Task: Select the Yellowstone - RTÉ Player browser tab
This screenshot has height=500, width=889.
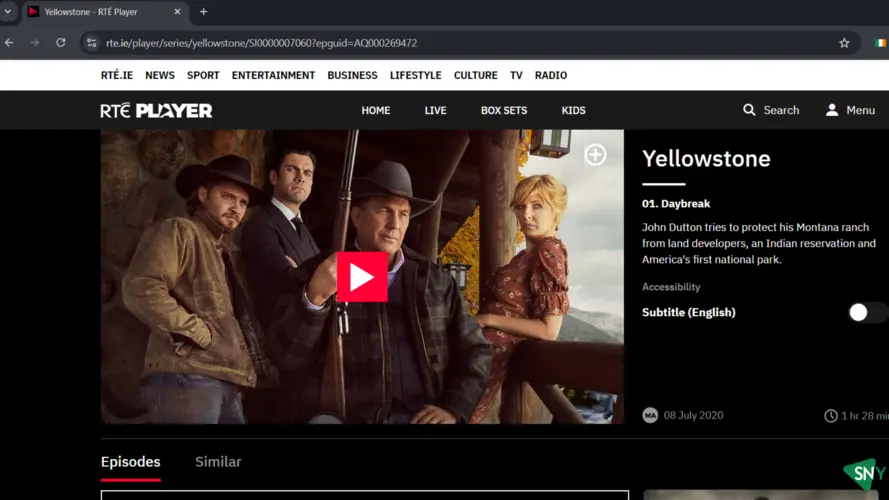Action: (x=105, y=12)
